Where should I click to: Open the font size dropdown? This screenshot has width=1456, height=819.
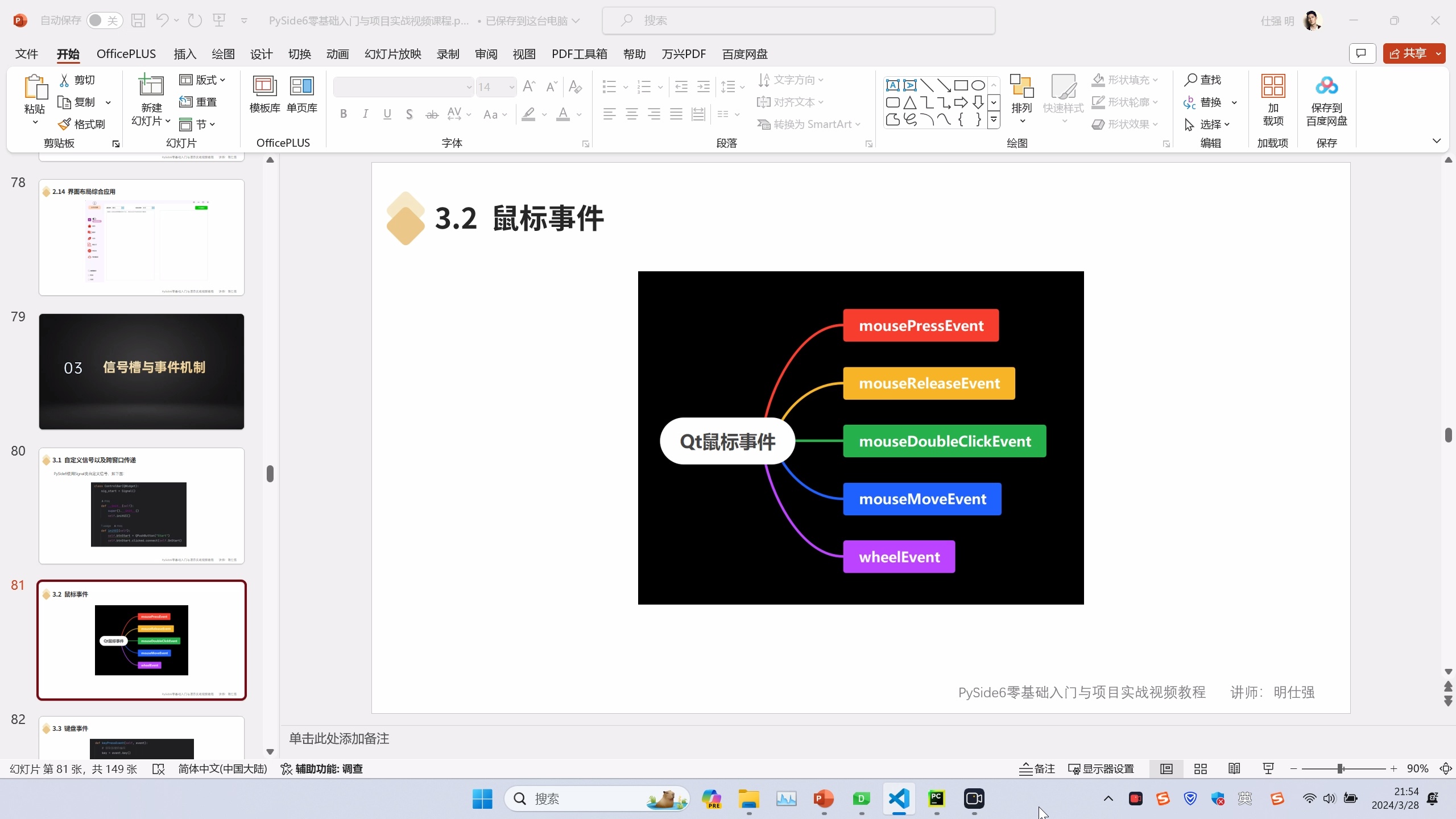tap(511, 86)
